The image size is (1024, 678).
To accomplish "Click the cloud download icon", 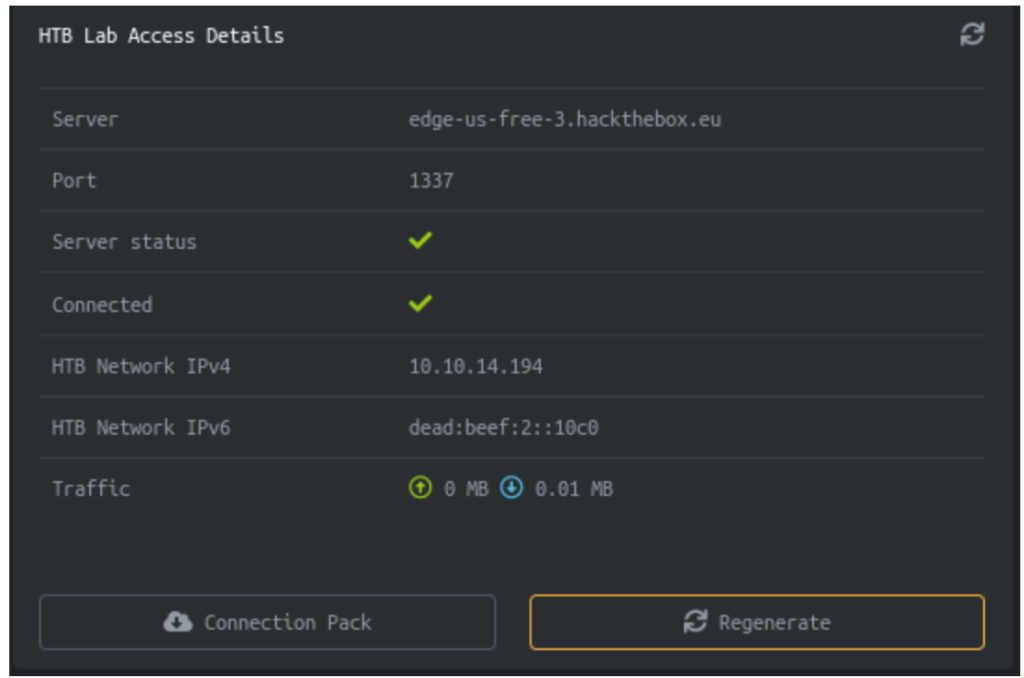I will [178, 622].
